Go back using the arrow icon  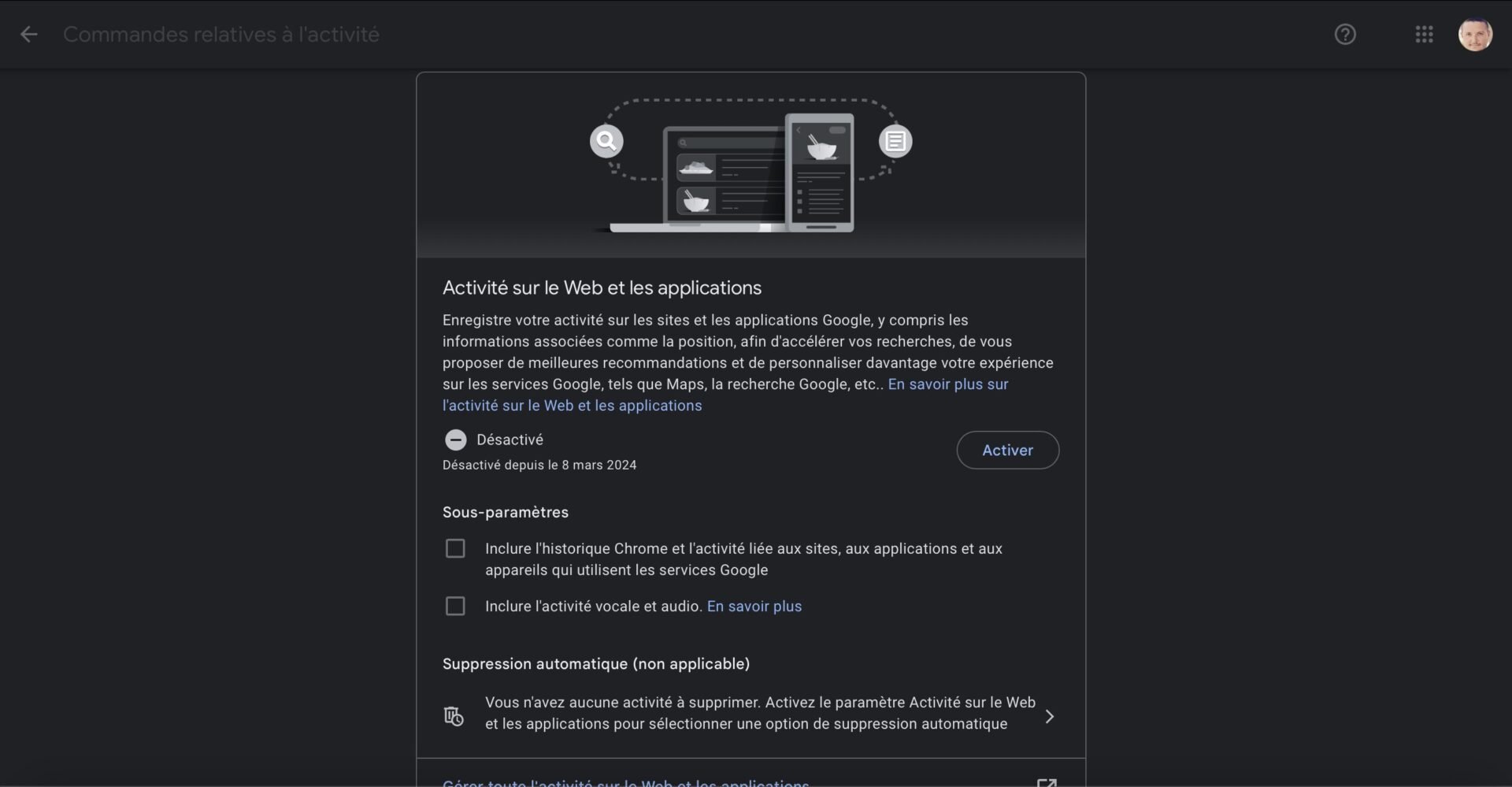coord(29,34)
